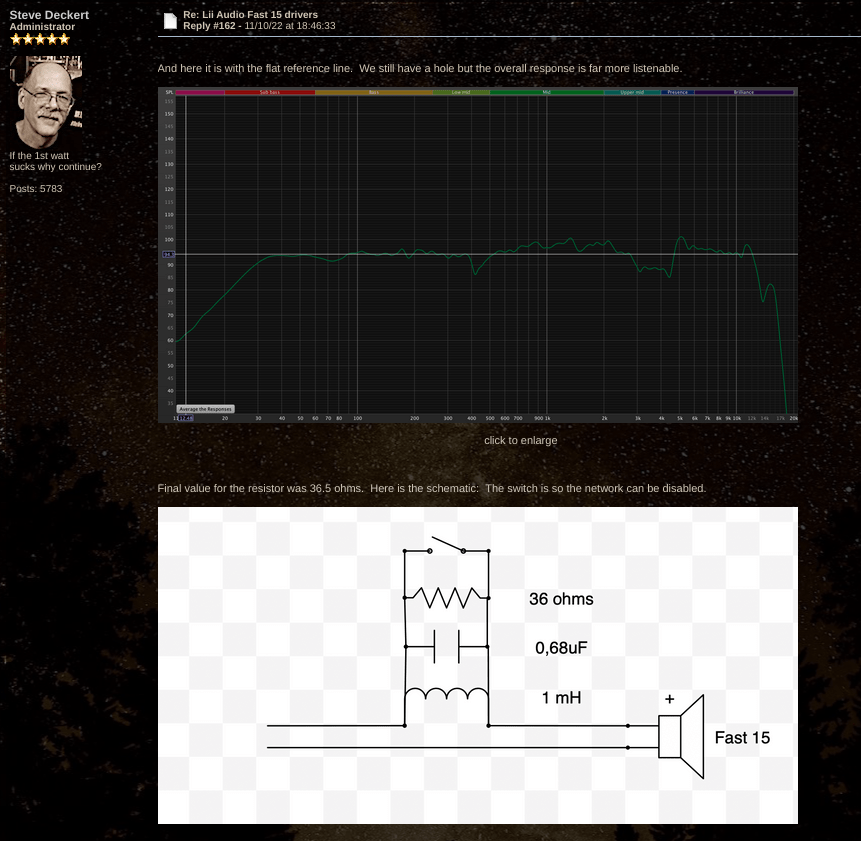Viewport: 861px width, 841px height.
Task: Click the '11/10/22 at 18:46:33' timestamp
Action: [x=290, y=26]
